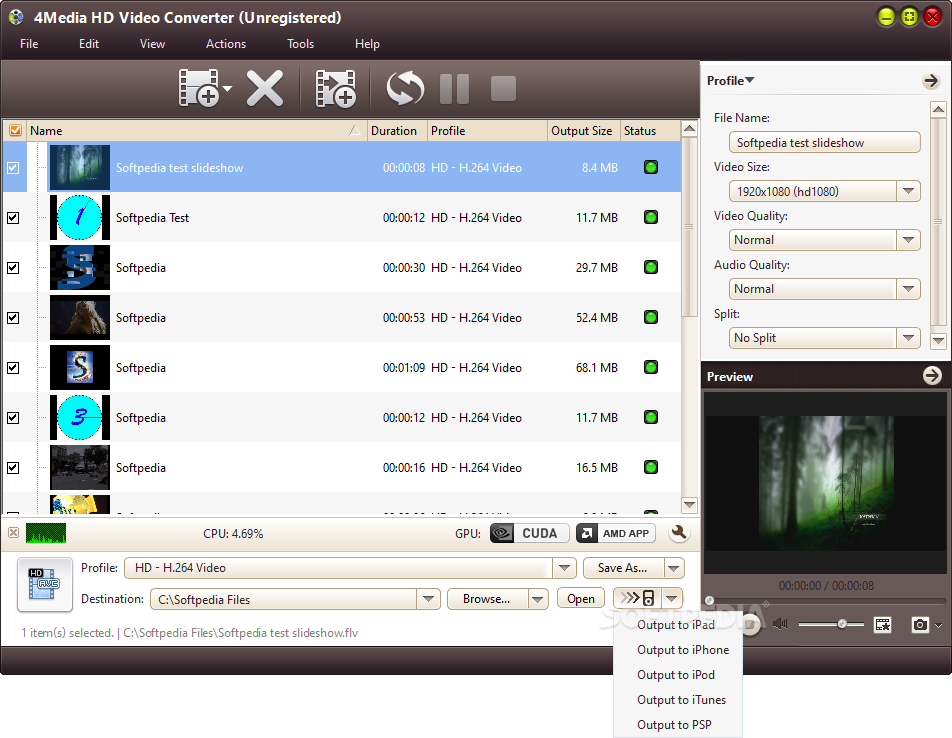952x738 pixels.
Task: Click status indicator of 68.1 MB row
Action: (x=651, y=367)
